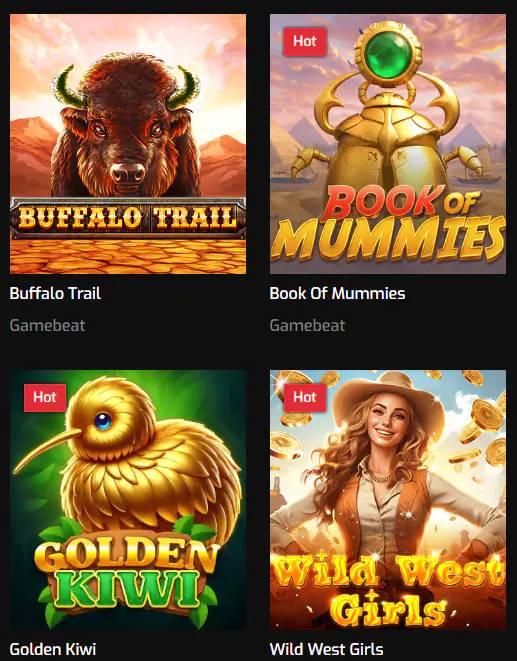517x661 pixels.
Task: Click the Mummies logo lettering in the artwork
Action: pos(388,238)
